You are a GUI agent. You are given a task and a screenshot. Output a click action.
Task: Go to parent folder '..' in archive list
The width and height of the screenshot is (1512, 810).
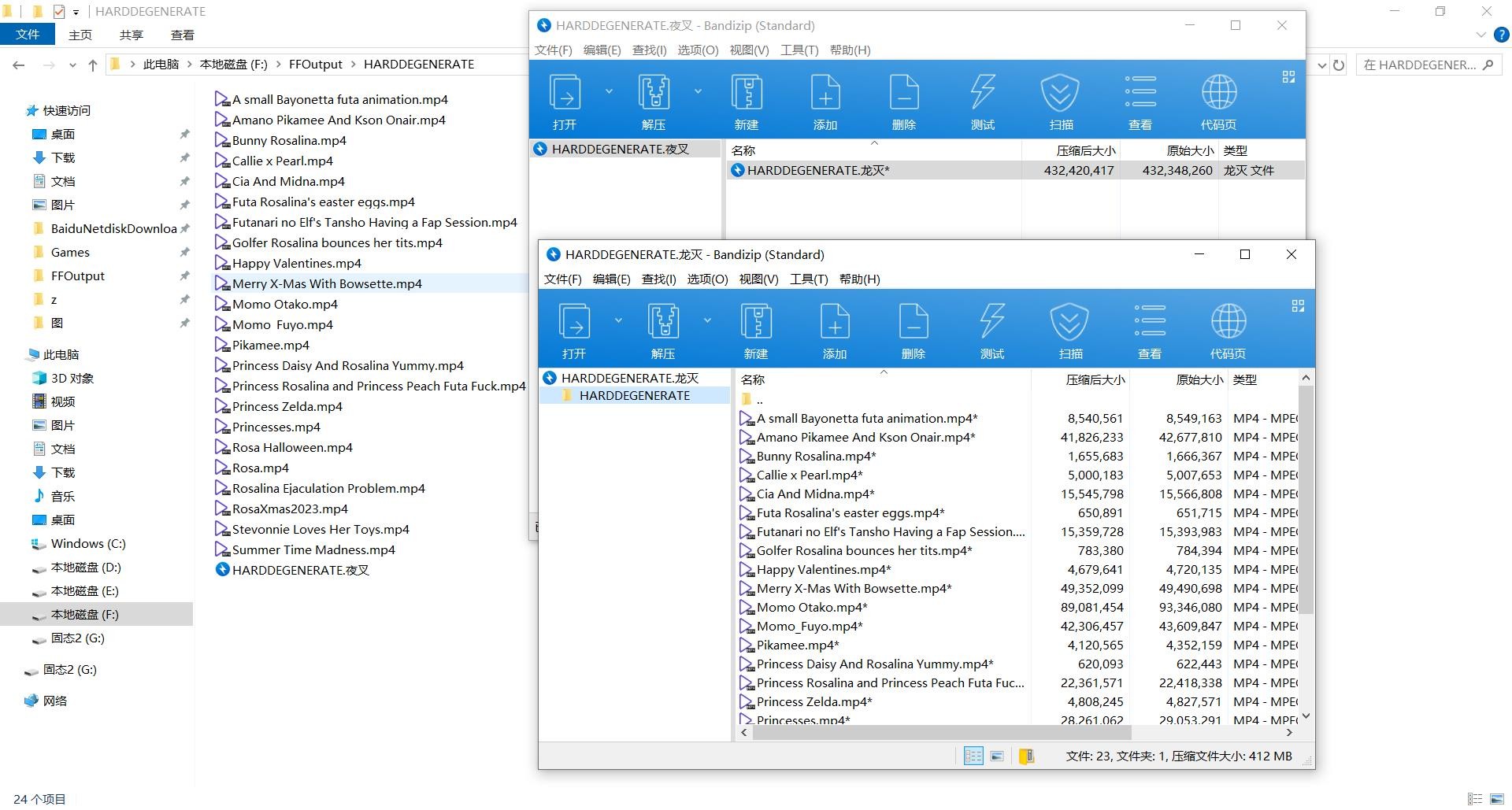tap(752, 401)
